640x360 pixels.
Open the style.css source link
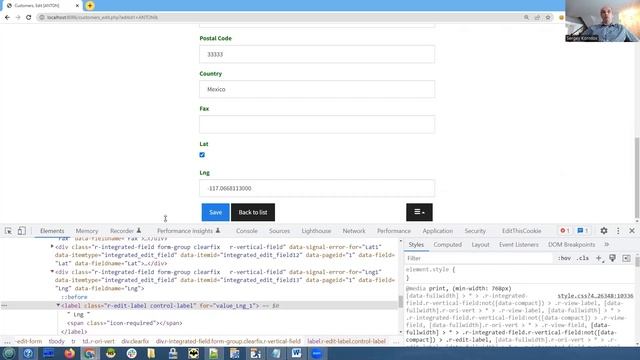coord(595,296)
